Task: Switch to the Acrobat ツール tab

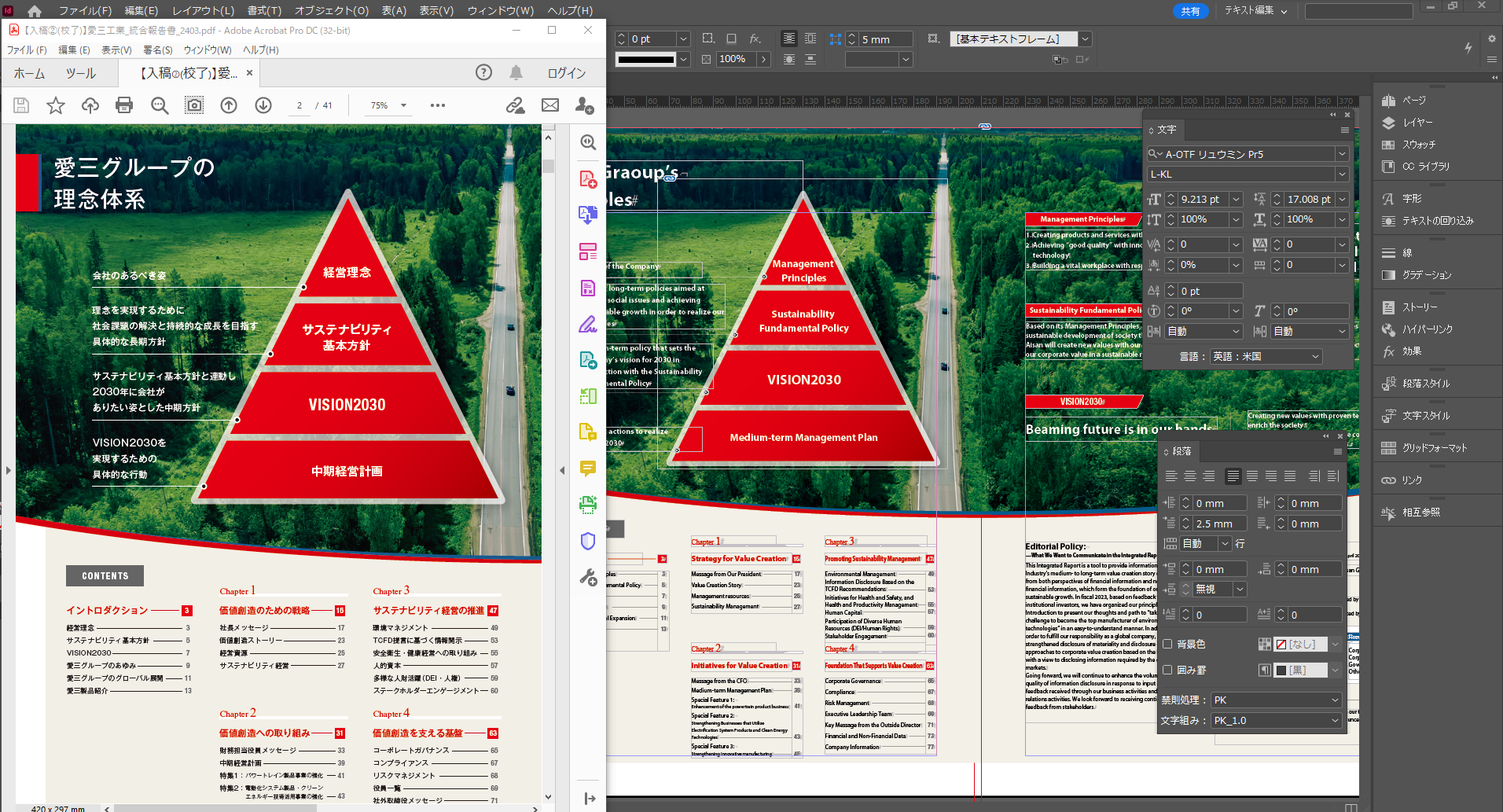Action: tap(80, 73)
